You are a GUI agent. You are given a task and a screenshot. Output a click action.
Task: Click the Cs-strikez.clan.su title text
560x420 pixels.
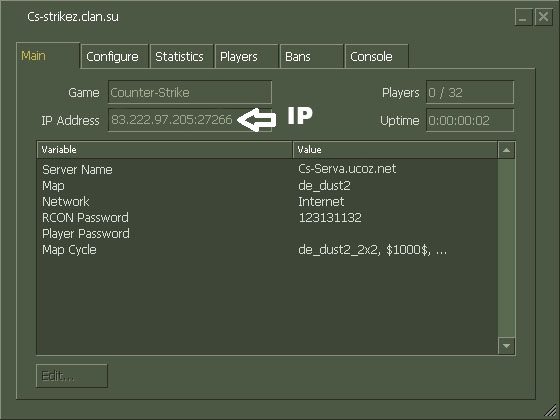tap(73, 17)
